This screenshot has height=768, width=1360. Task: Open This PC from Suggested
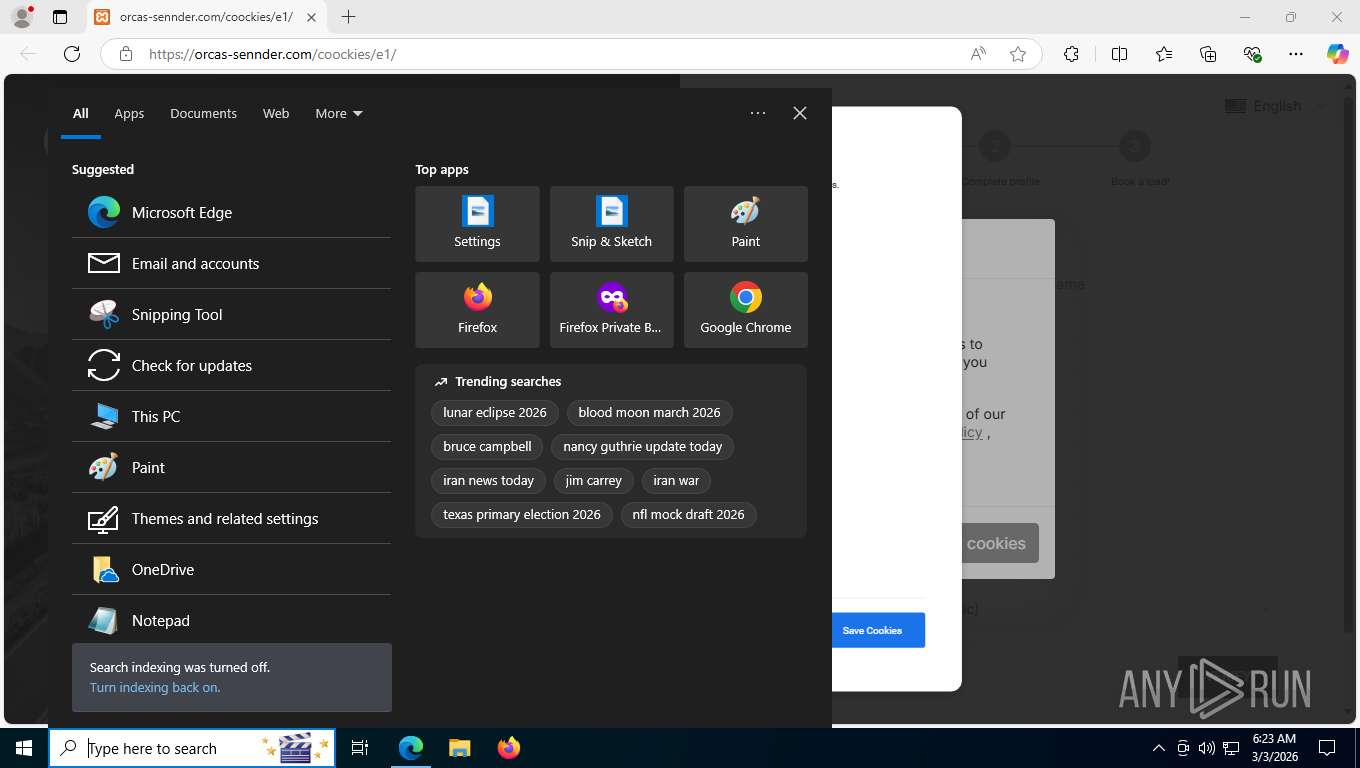[x=231, y=416]
